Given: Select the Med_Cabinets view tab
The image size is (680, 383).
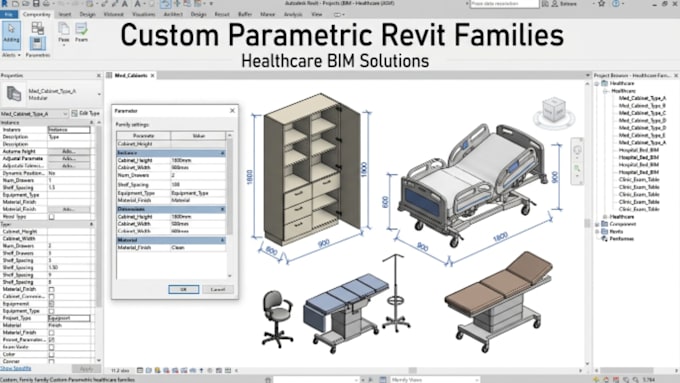Looking at the screenshot, I should point(131,75).
